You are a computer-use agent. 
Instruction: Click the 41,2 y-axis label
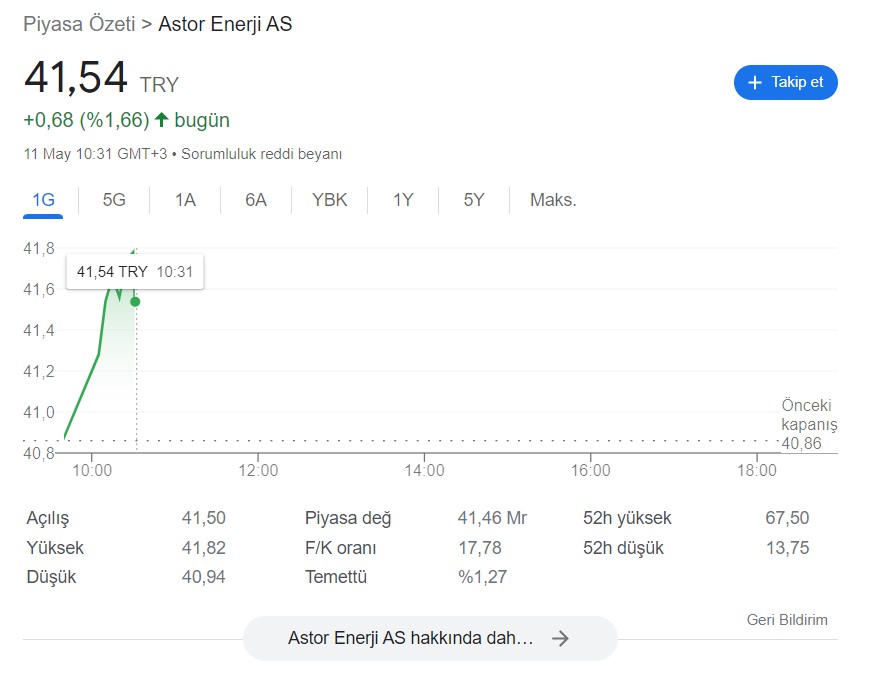39,371
